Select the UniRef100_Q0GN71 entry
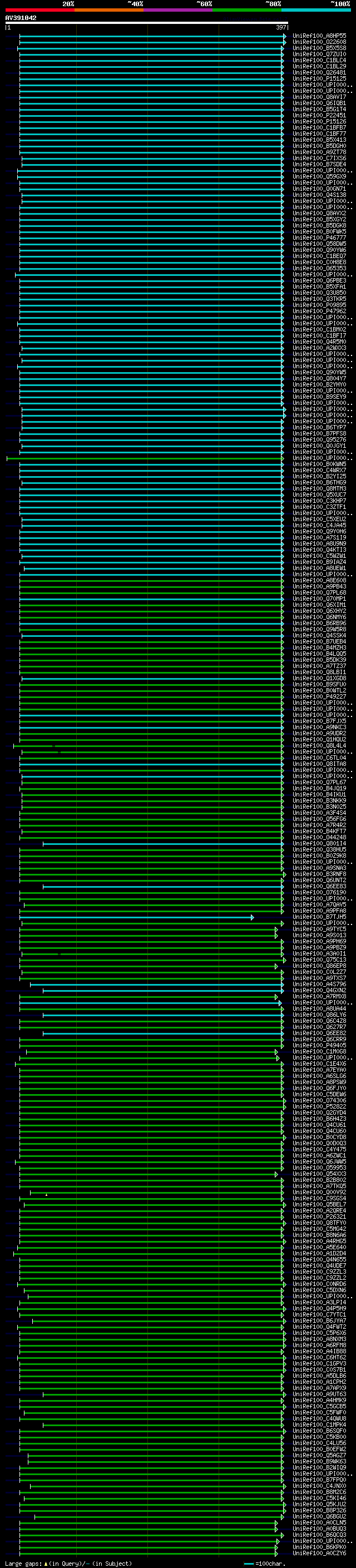 [x=319, y=189]
